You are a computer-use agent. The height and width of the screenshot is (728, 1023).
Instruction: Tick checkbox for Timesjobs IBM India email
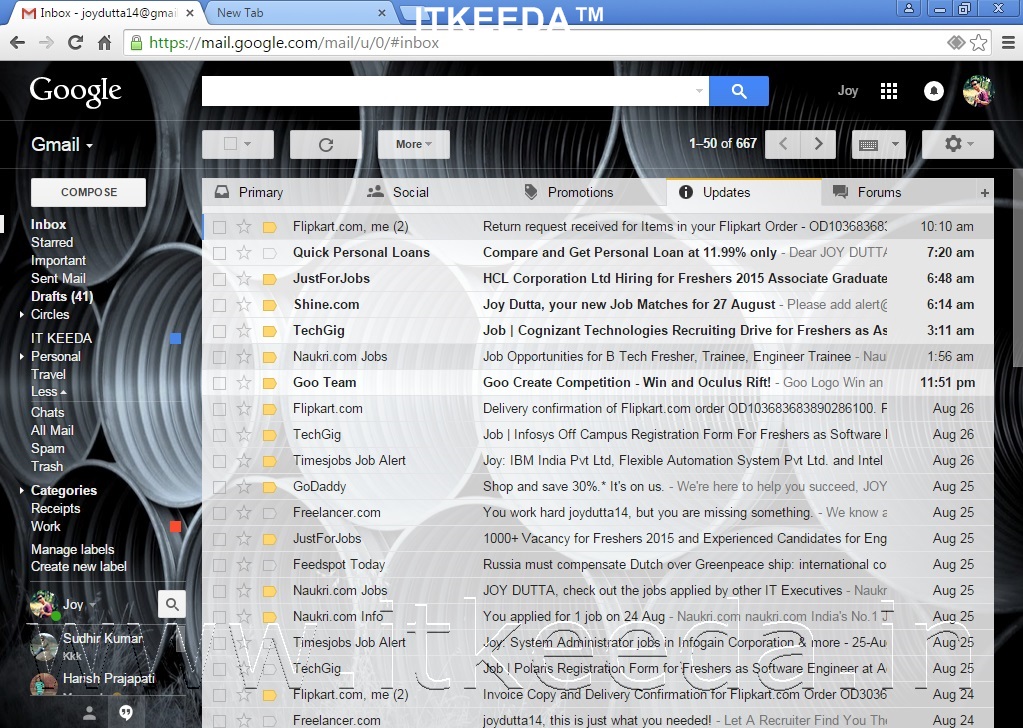point(219,461)
